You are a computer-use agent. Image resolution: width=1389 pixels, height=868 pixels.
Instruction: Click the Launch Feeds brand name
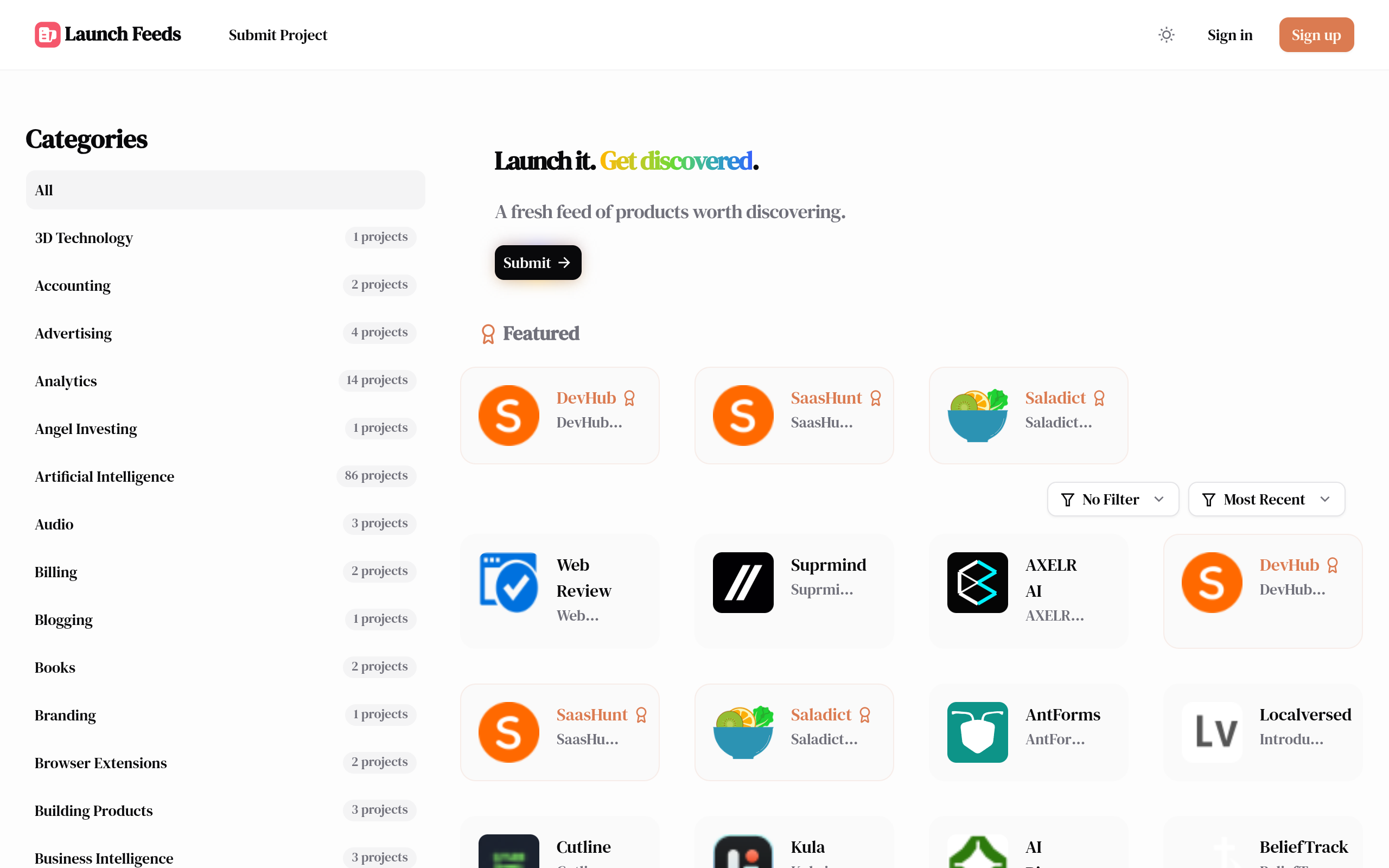pyautogui.click(x=123, y=34)
